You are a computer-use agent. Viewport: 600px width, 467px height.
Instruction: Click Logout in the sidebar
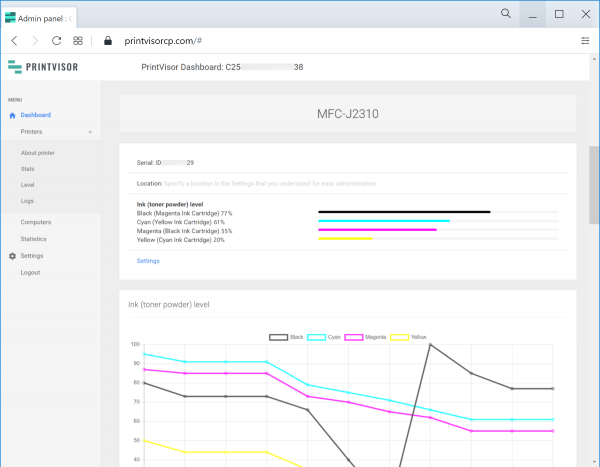click(x=30, y=272)
